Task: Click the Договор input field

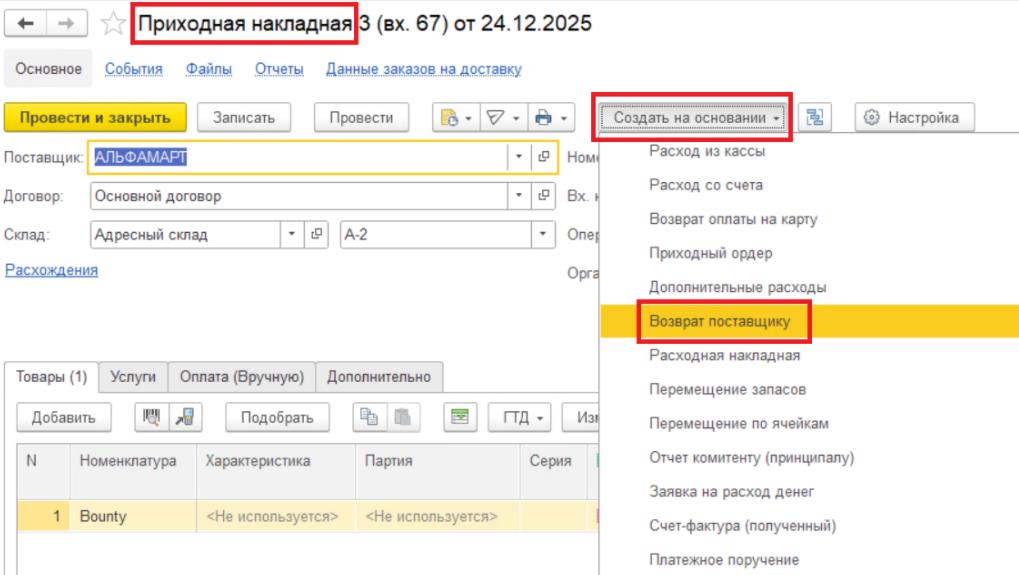Action: click(x=299, y=196)
